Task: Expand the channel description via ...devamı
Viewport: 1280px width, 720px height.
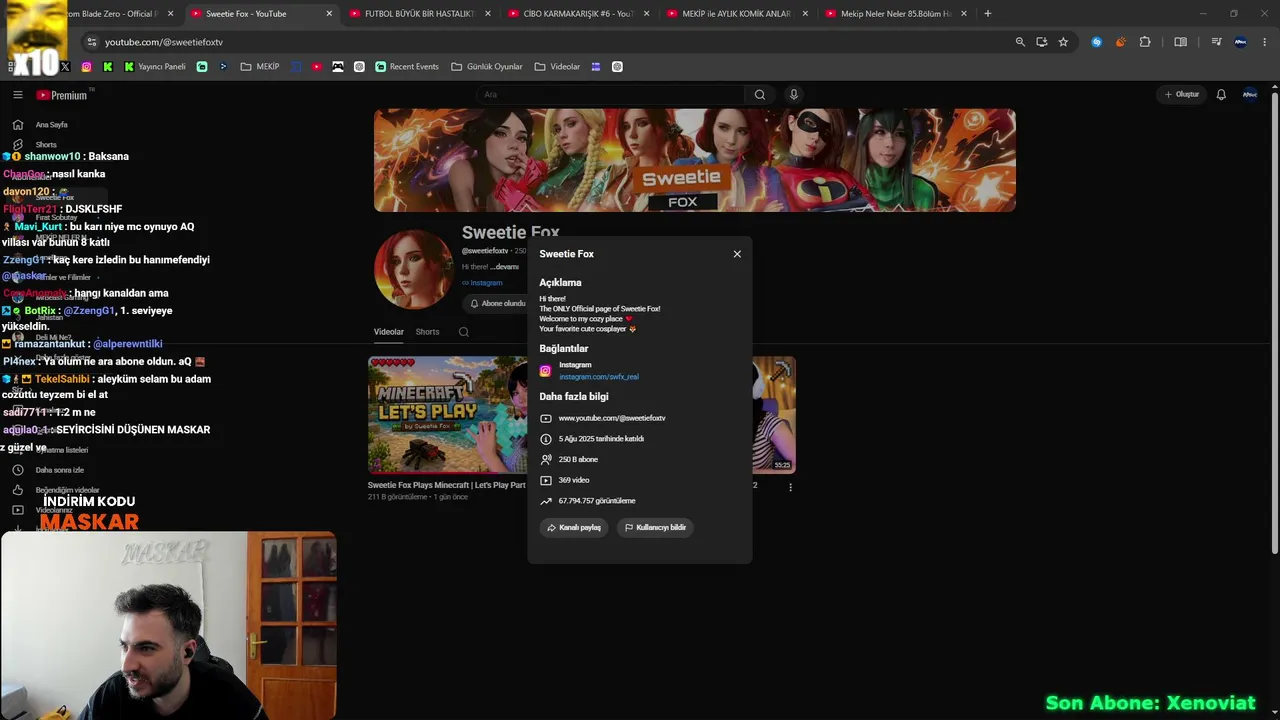Action: (504, 267)
